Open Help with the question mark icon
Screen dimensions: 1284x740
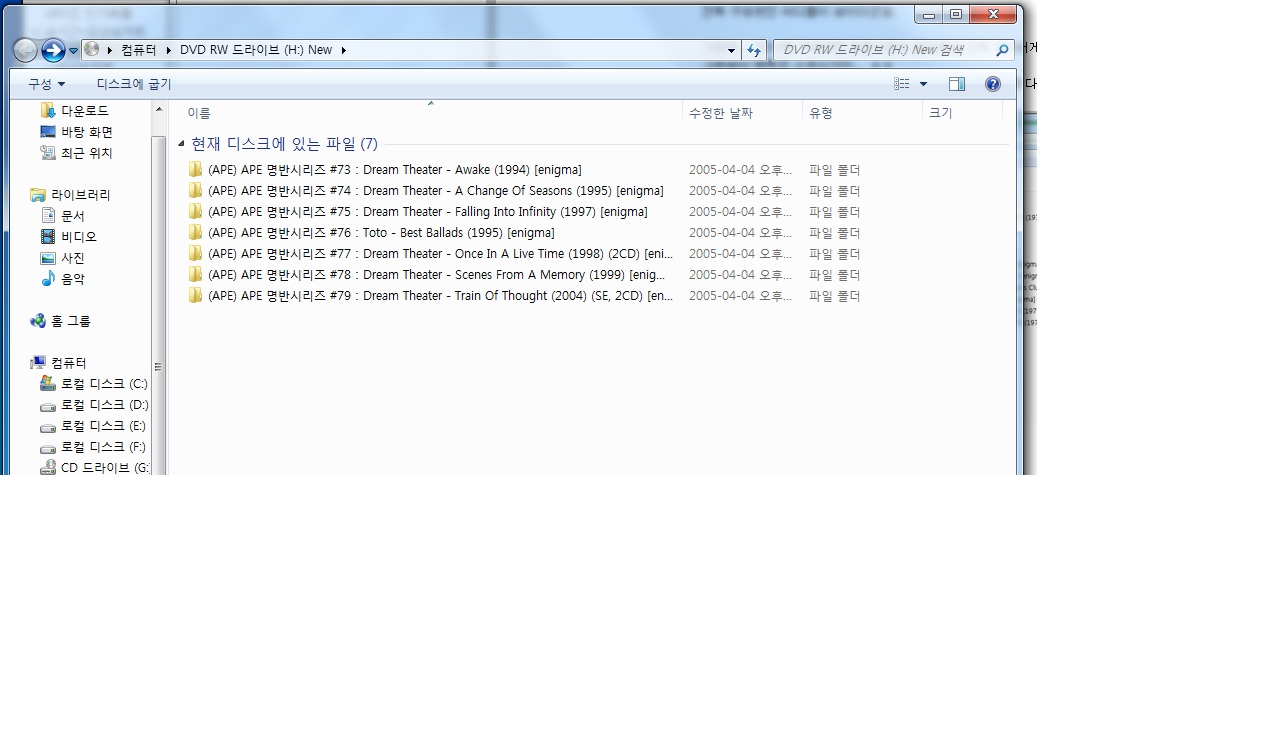[993, 84]
